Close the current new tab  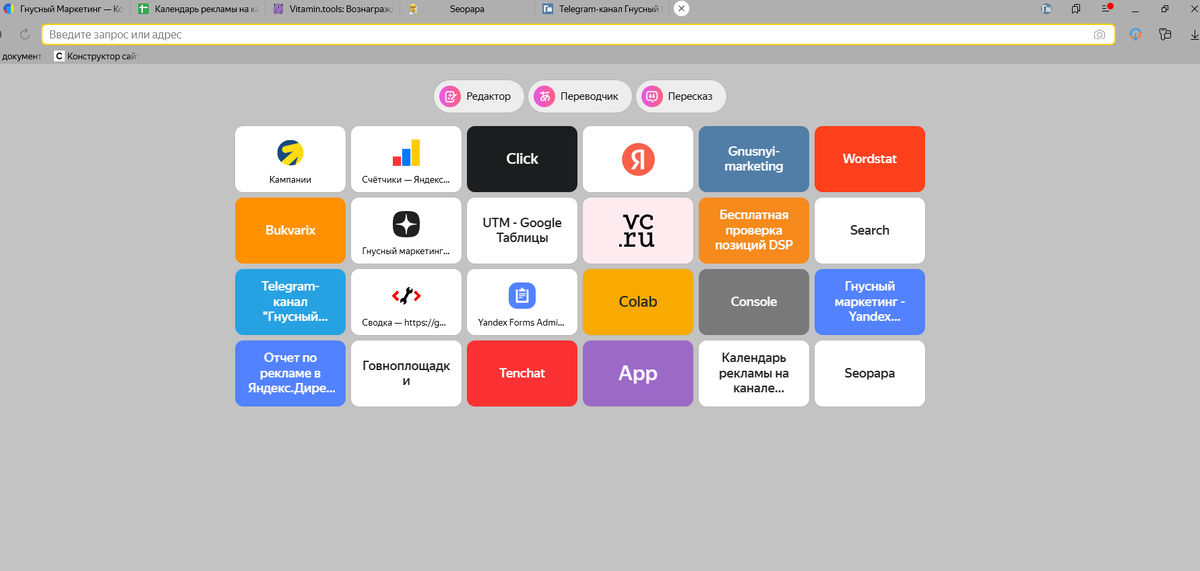coord(682,8)
